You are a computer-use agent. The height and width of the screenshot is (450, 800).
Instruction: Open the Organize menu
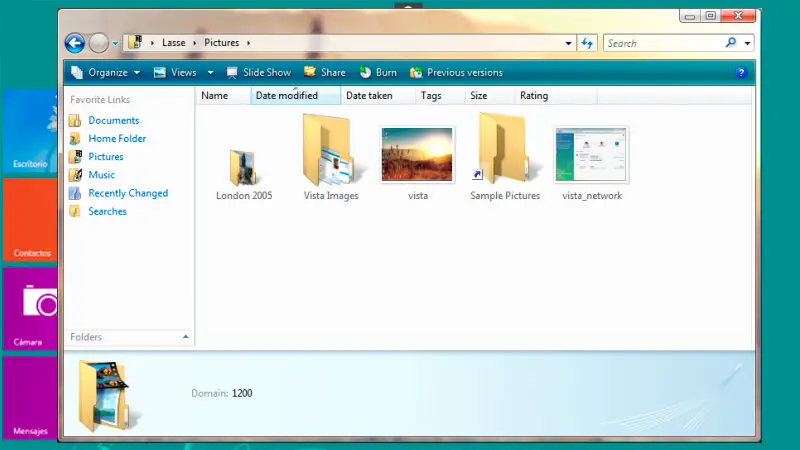pyautogui.click(x=105, y=72)
